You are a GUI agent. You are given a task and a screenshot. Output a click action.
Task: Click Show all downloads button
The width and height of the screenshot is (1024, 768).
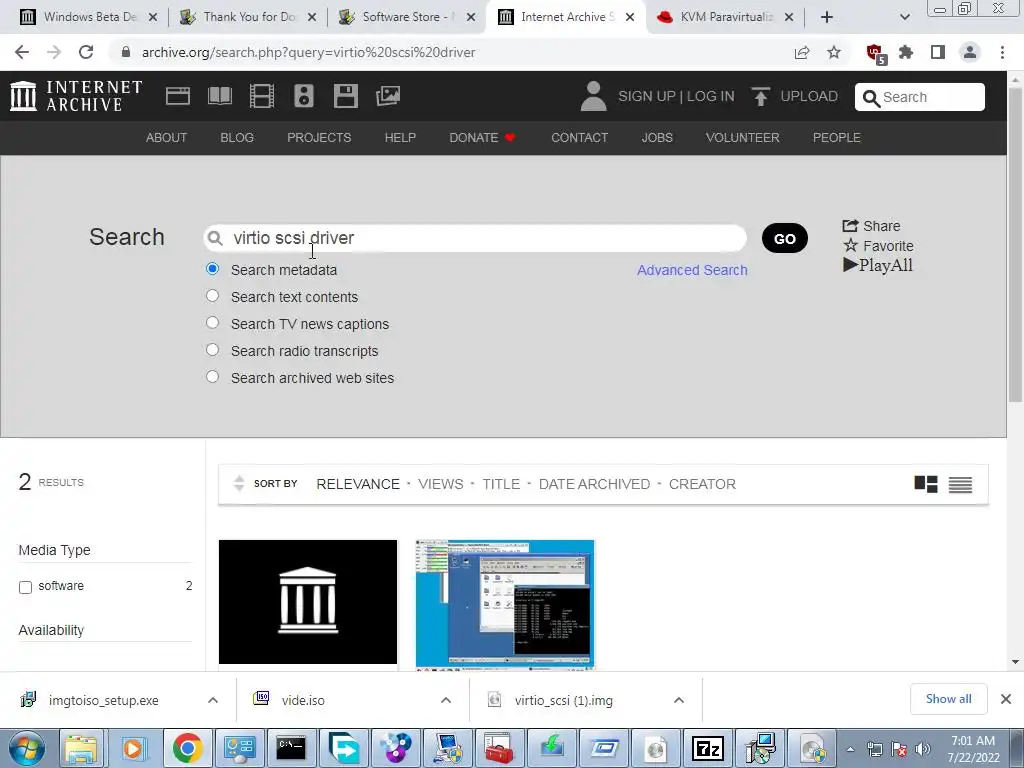tap(948, 699)
